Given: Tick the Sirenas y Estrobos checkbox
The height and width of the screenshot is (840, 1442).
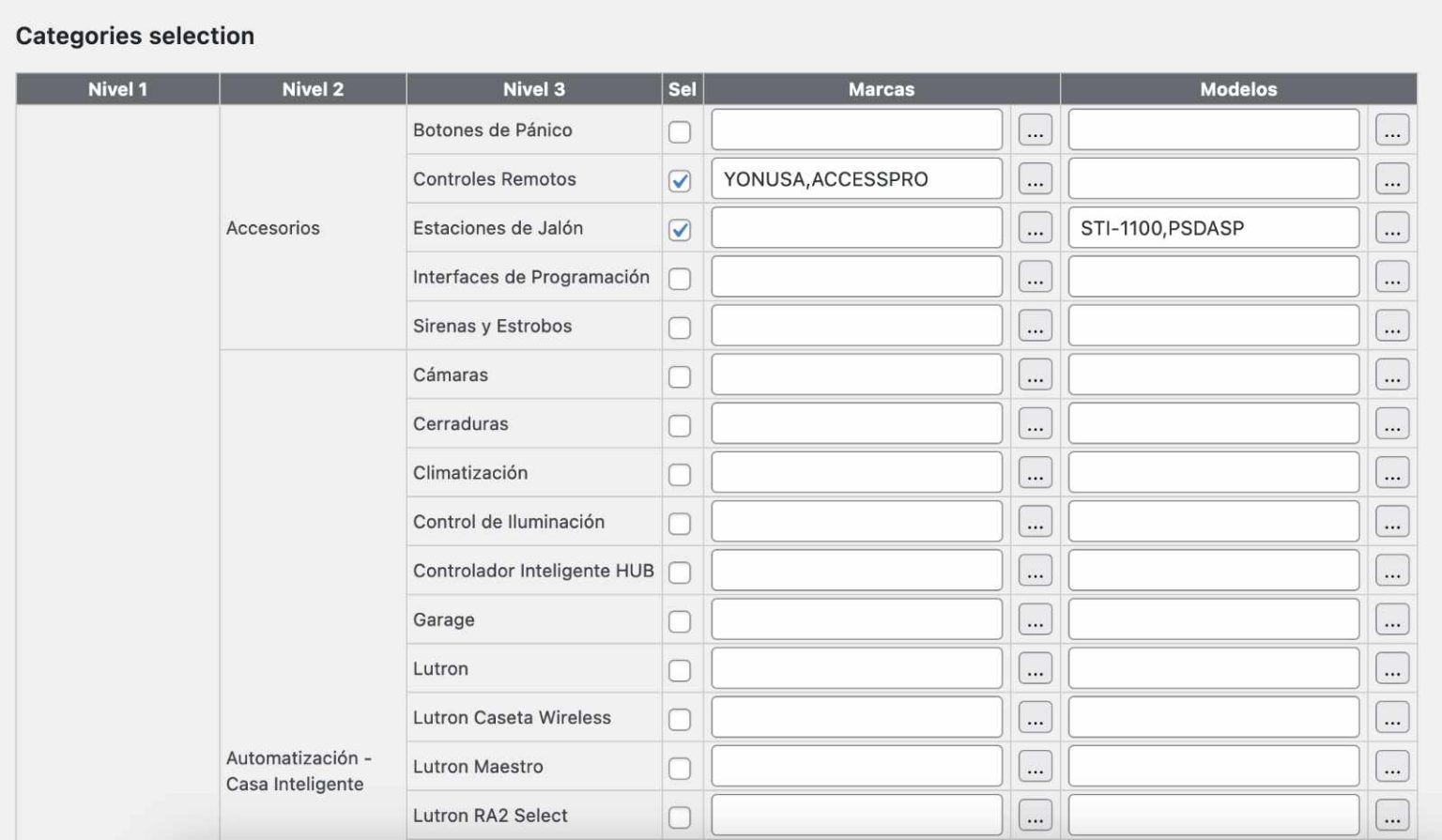Looking at the screenshot, I should click(680, 328).
